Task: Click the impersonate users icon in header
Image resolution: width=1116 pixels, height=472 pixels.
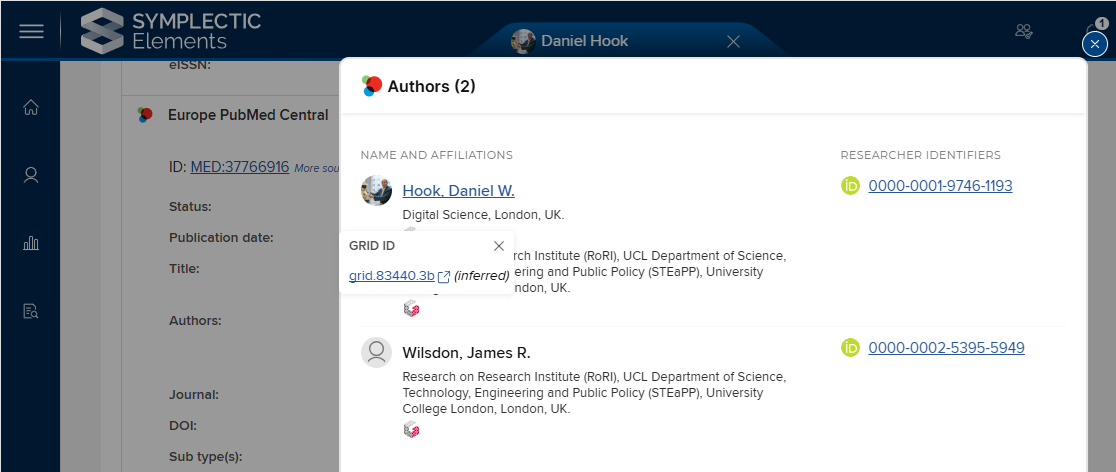Action: [1023, 31]
